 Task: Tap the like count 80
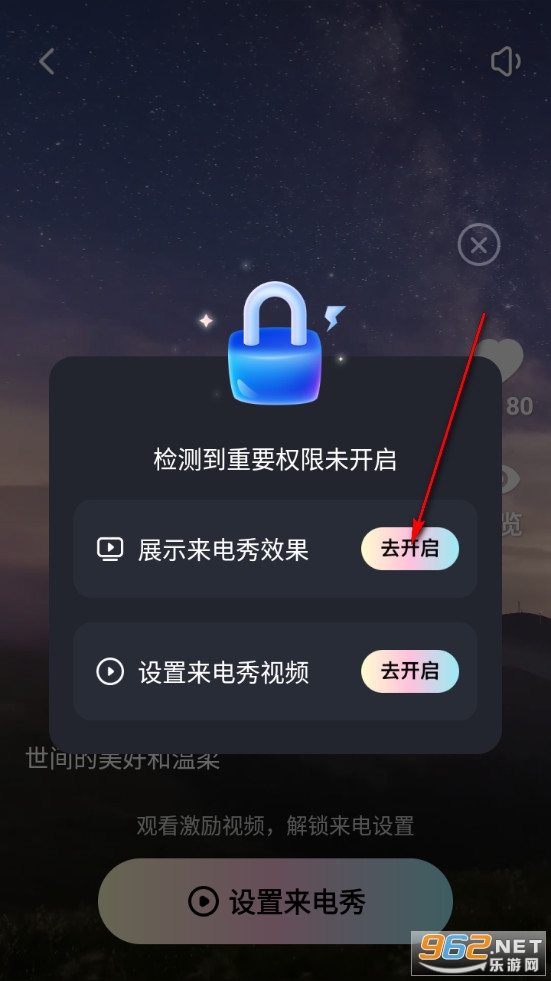tap(519, 407)
